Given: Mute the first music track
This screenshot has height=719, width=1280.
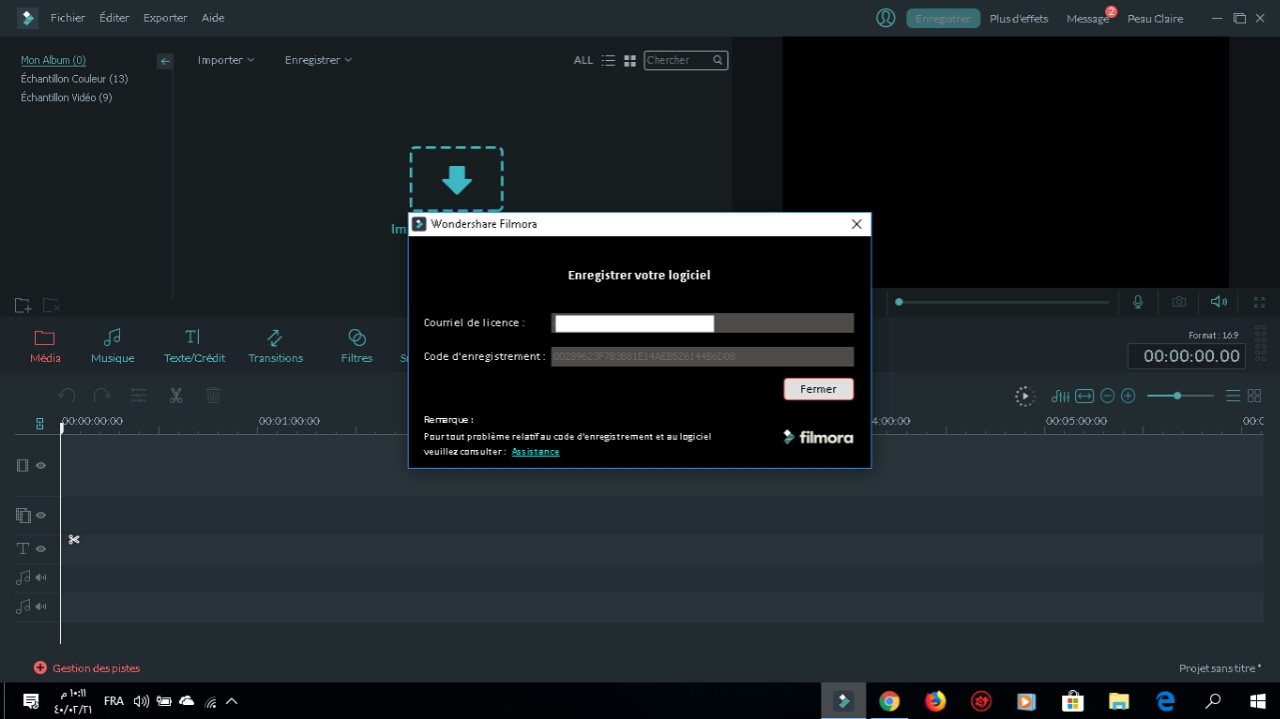Looking at the screenshot, I should tap(41, 578).
